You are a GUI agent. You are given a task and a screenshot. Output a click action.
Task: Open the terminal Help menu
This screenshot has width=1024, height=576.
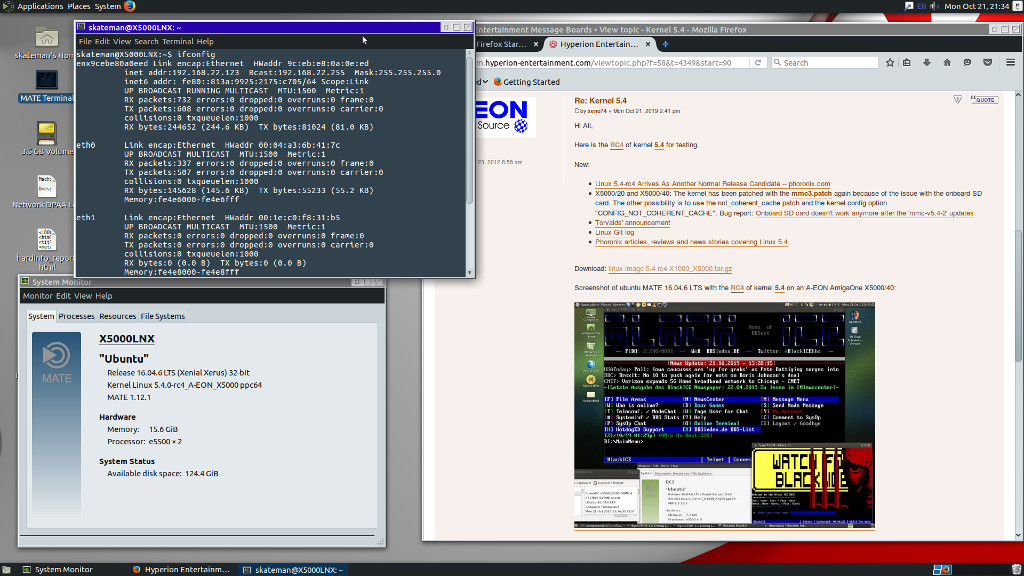[x=205, y=41]
